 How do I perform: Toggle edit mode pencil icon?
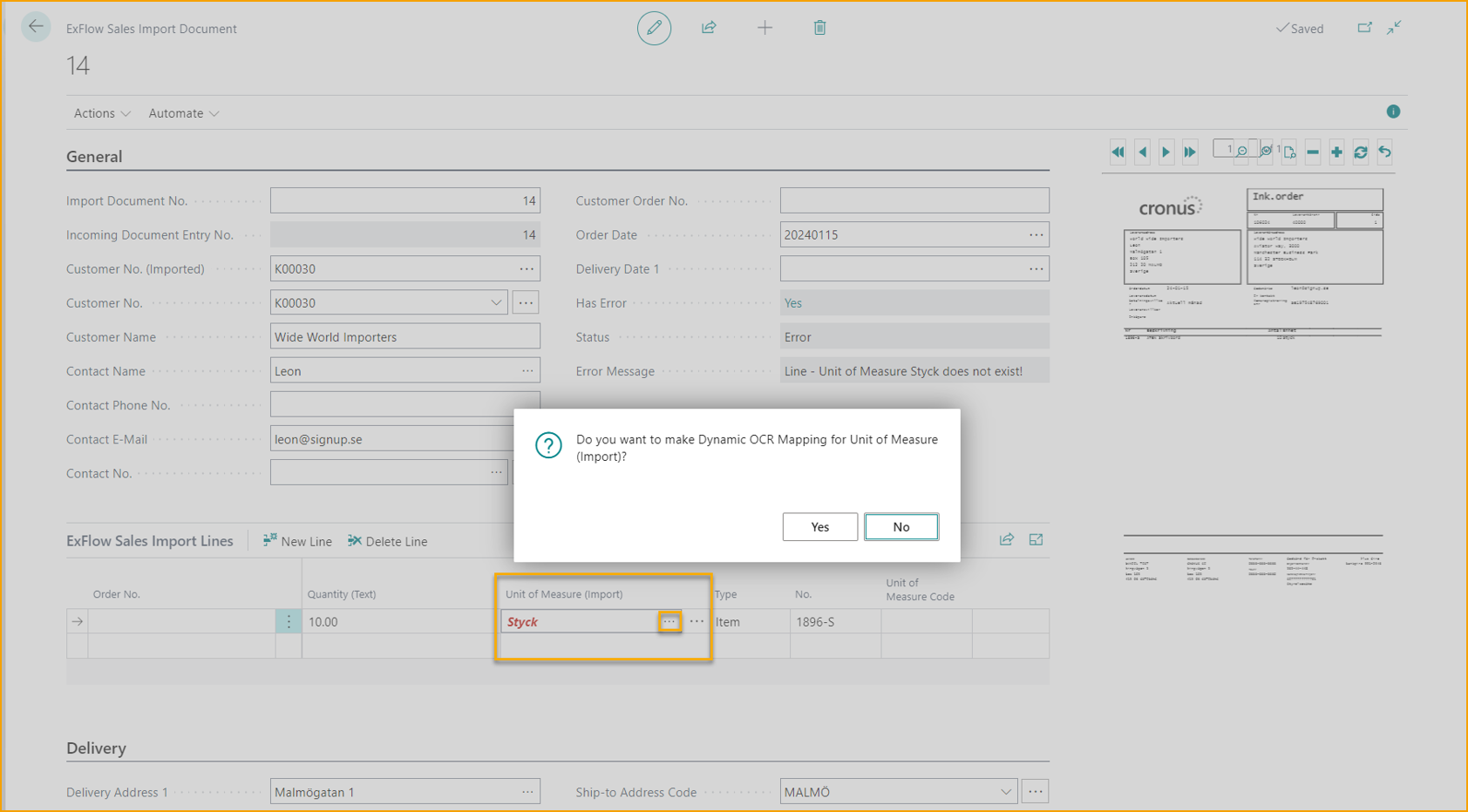654,28
